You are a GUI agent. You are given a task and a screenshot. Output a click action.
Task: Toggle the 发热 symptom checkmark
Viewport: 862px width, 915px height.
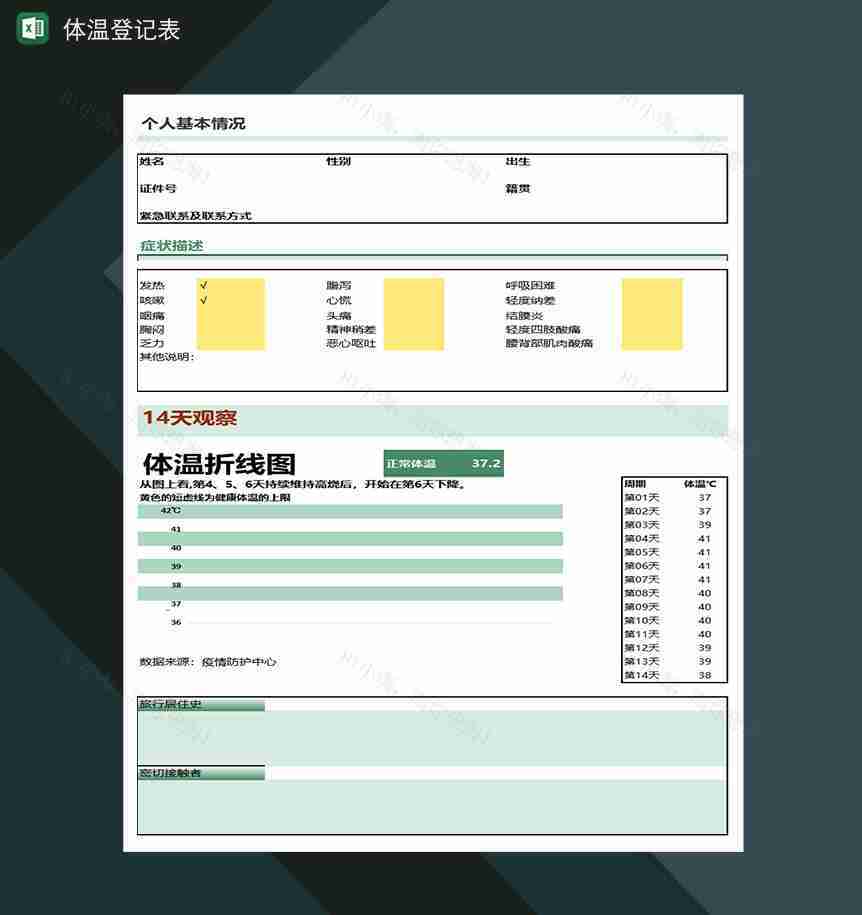pyautogui.click(x=204, y=285)
